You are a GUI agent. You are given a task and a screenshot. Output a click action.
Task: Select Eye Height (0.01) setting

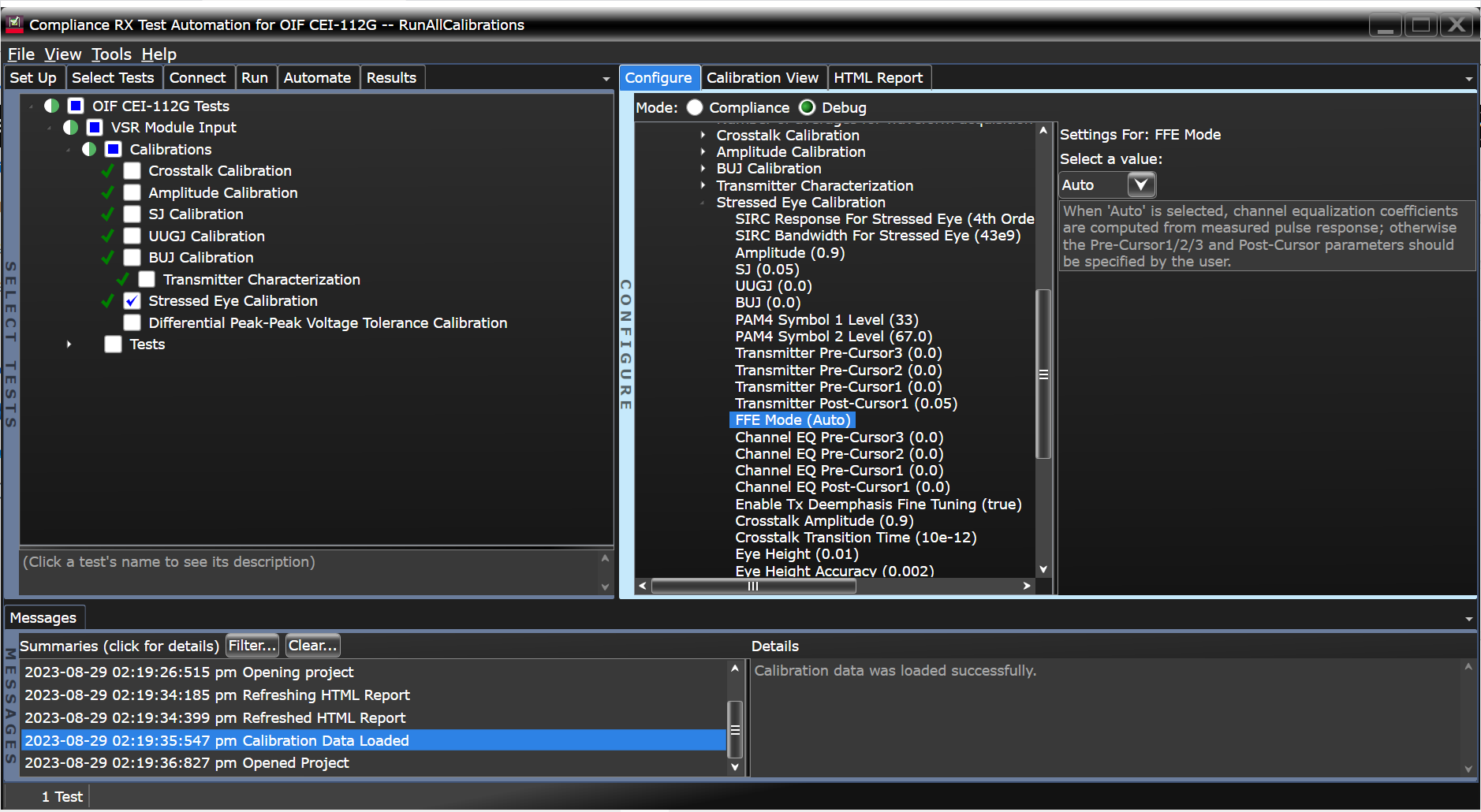796,554
